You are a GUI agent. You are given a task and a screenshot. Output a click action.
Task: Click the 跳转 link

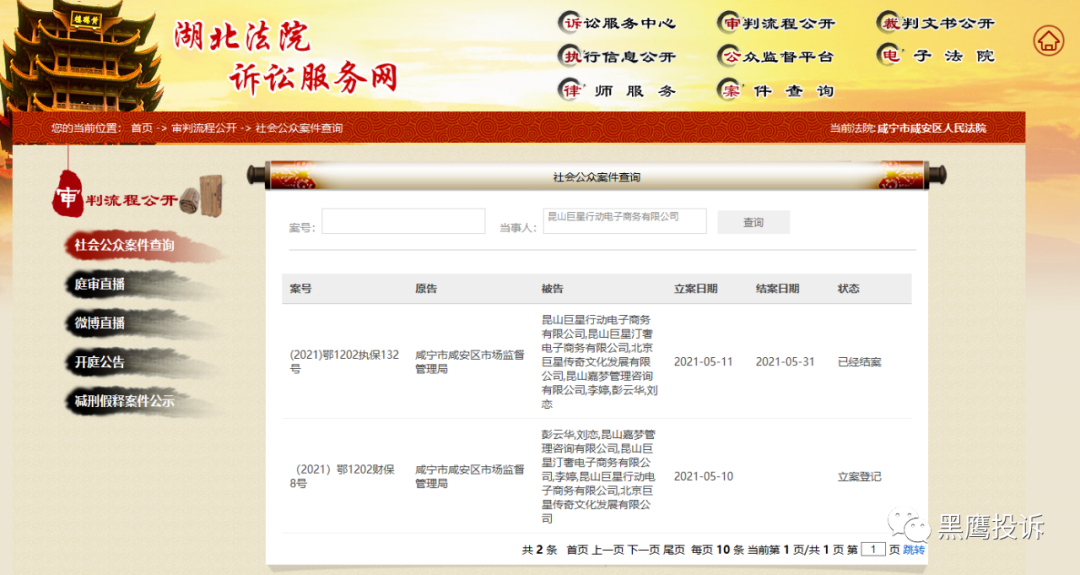coord(914,550)
